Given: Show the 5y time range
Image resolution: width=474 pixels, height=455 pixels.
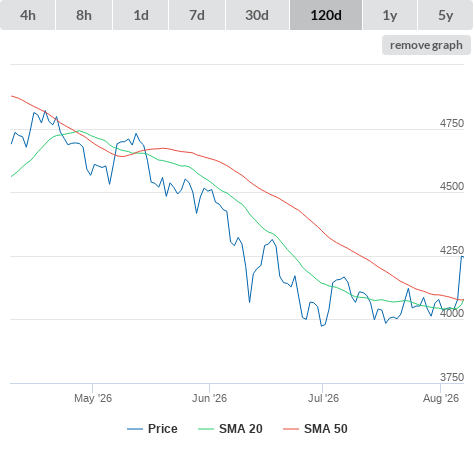Looking at the screenshot, I should coord(446,15).
